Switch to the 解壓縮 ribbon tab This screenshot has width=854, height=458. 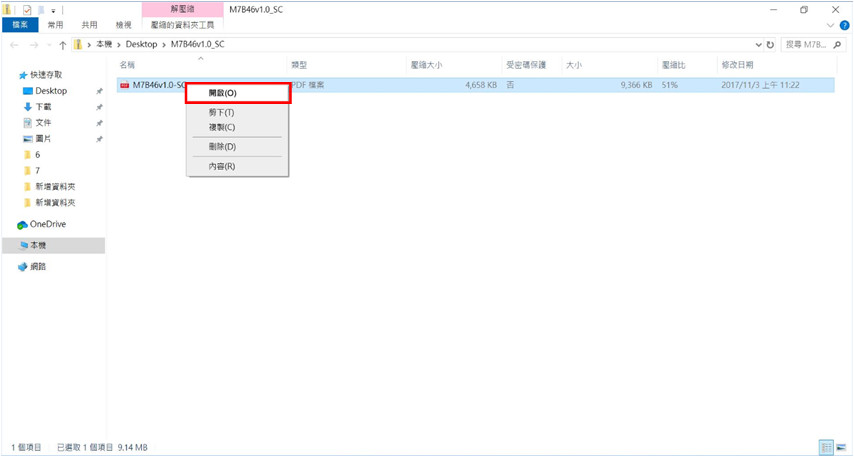(x=181, y=9)
